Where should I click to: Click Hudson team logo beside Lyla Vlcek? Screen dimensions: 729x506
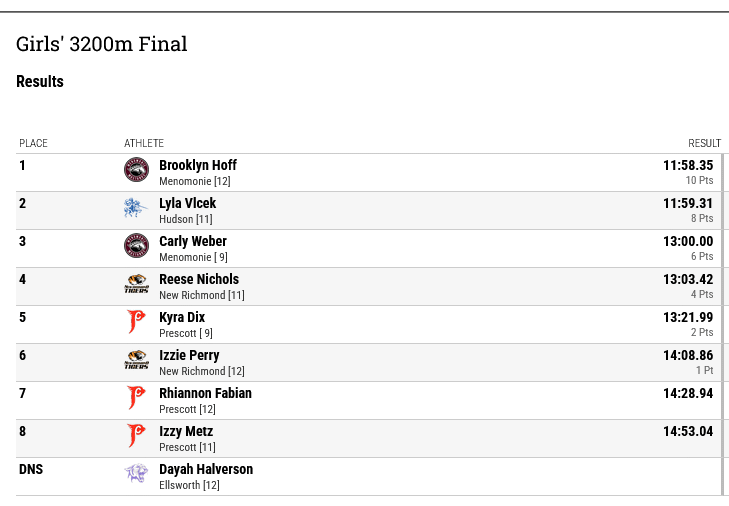tap(136, 208)
